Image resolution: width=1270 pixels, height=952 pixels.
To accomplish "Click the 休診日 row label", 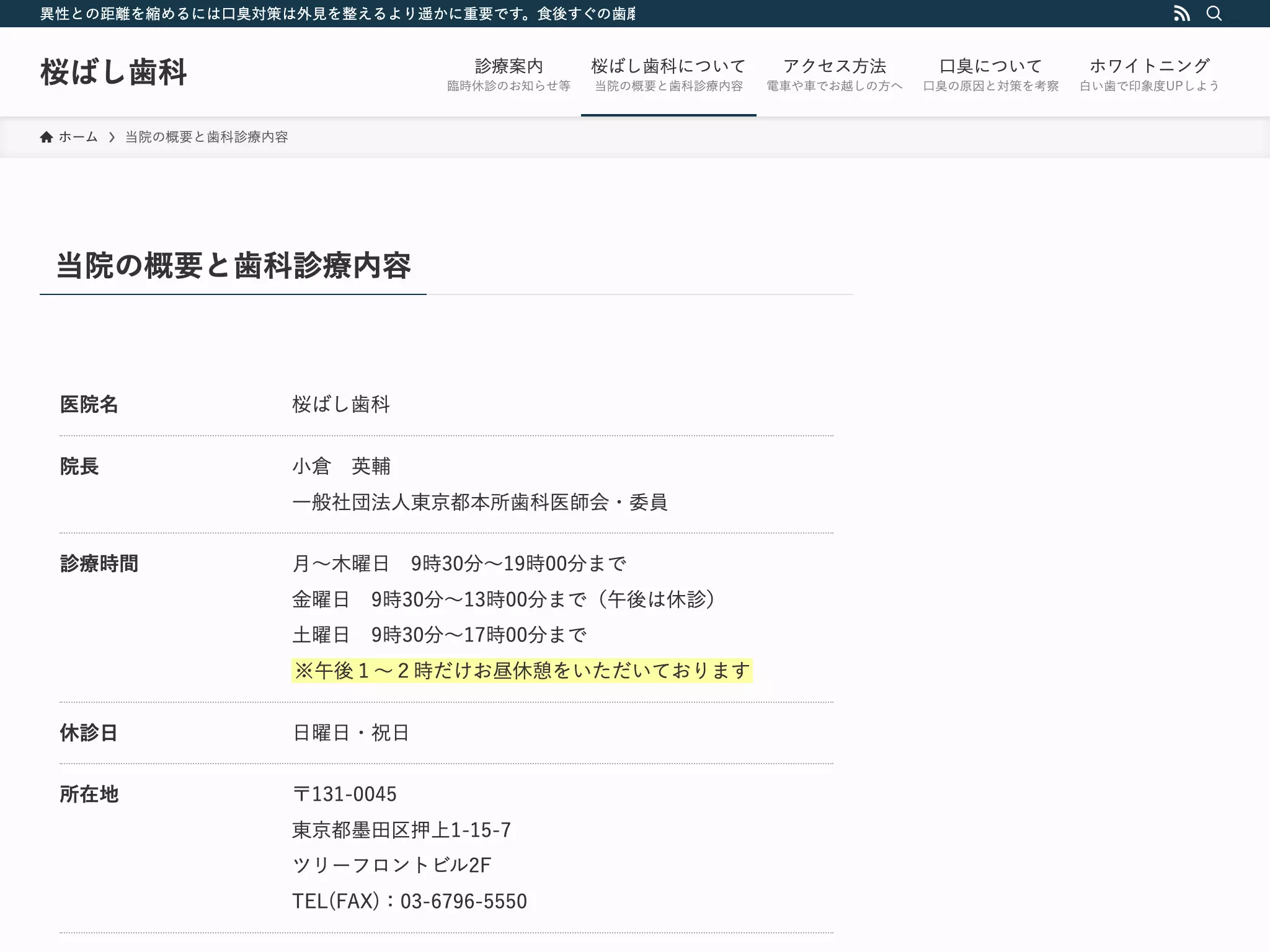I will (89, 733).
